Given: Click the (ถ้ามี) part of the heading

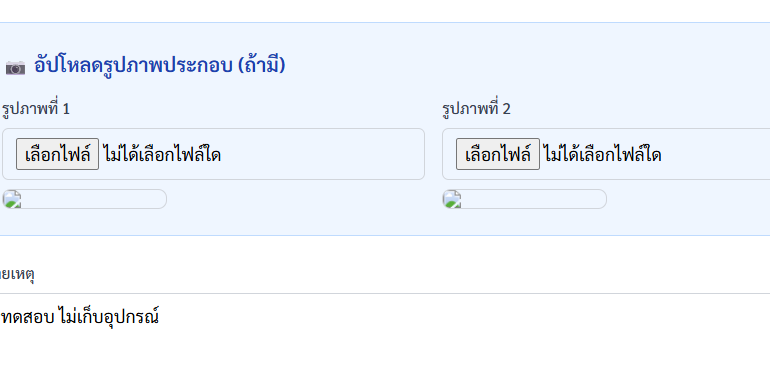Looking at the screenshot, I should (x=261, y=65).
